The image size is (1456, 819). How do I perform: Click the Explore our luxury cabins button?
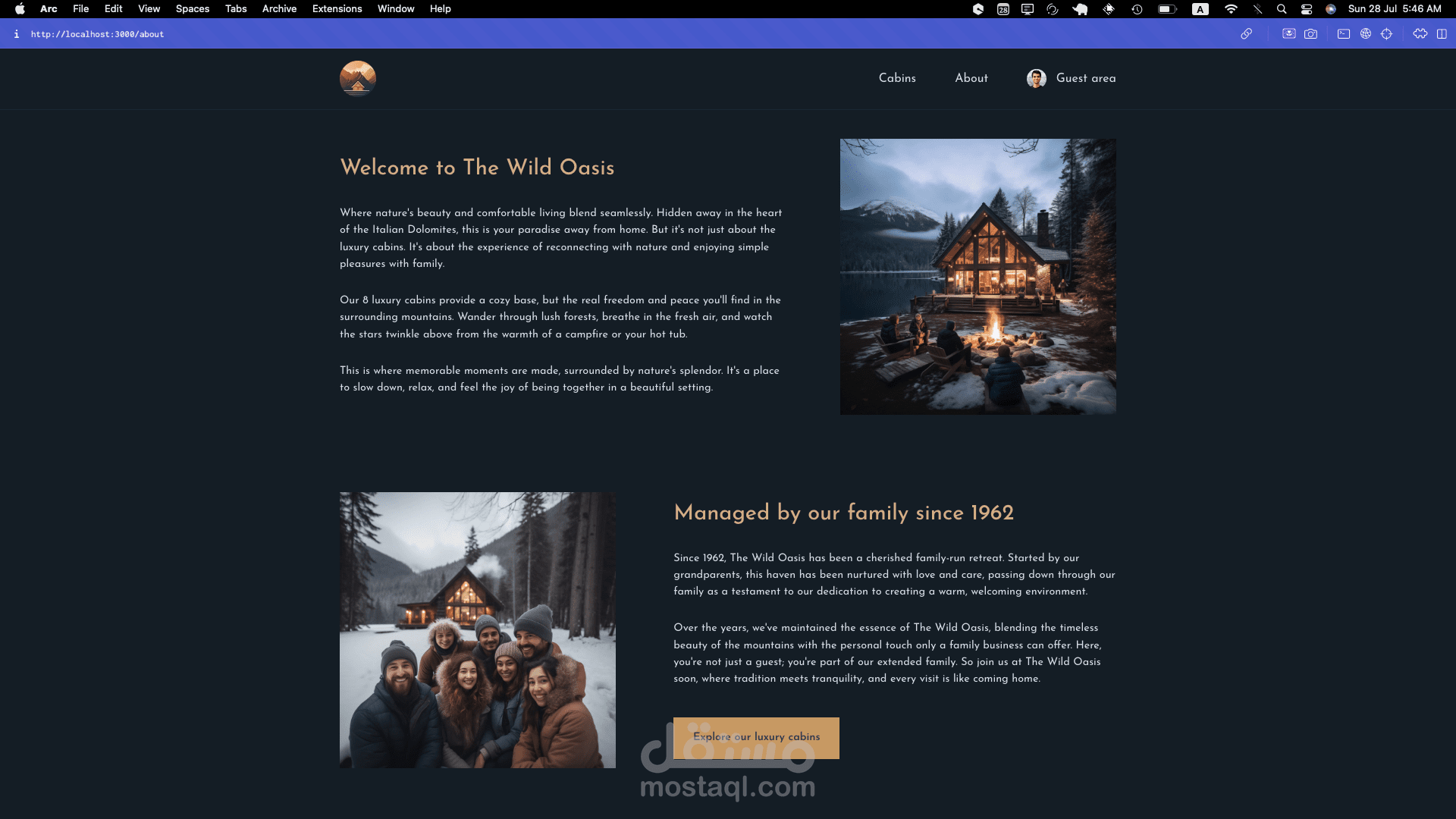coord(756,738)
